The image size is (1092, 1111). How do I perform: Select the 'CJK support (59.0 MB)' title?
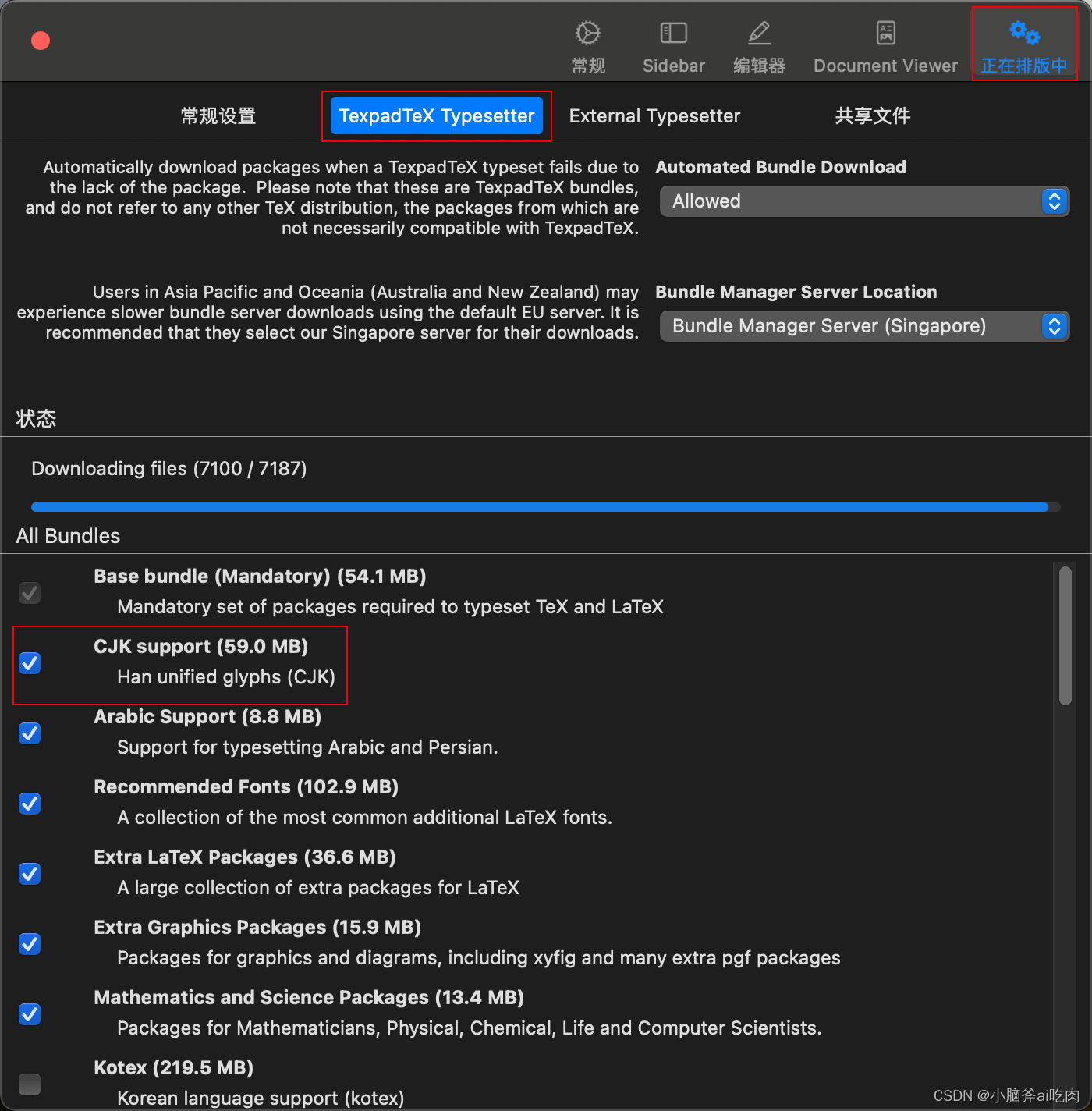[201, 647]
